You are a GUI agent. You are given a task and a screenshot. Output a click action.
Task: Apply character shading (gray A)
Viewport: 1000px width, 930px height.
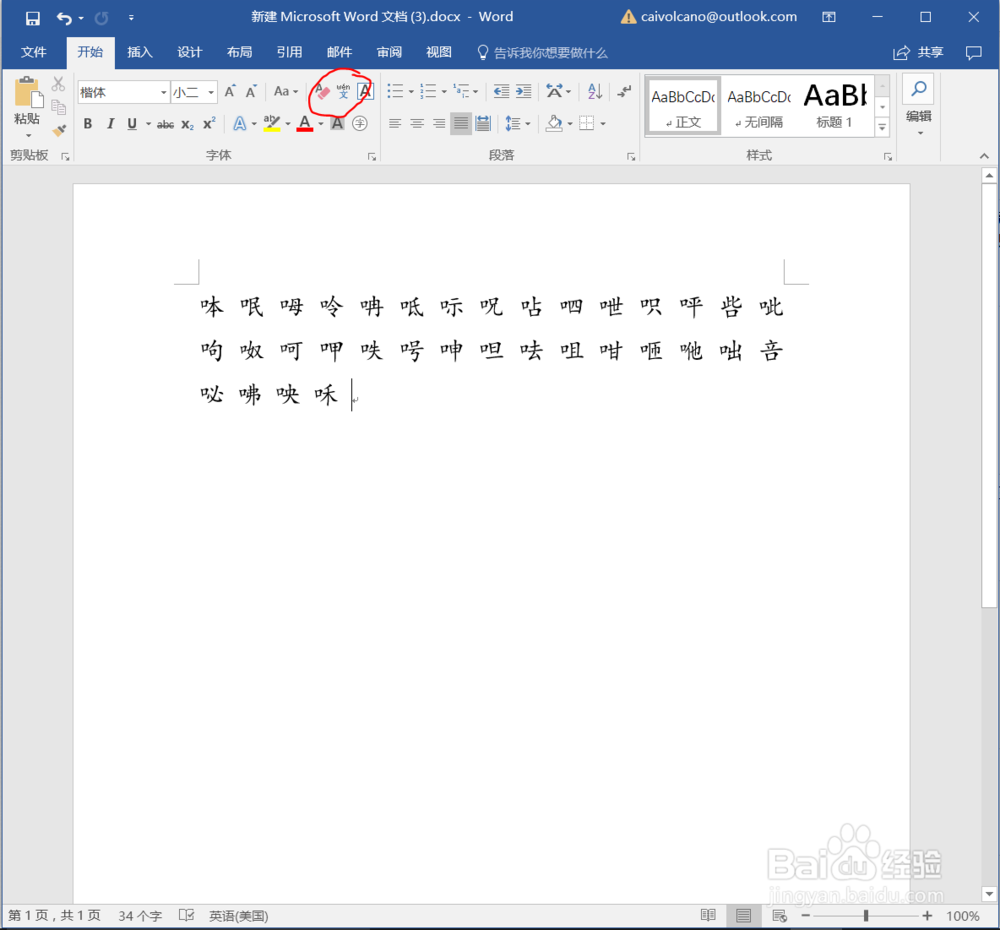click(x=337, y=124)
